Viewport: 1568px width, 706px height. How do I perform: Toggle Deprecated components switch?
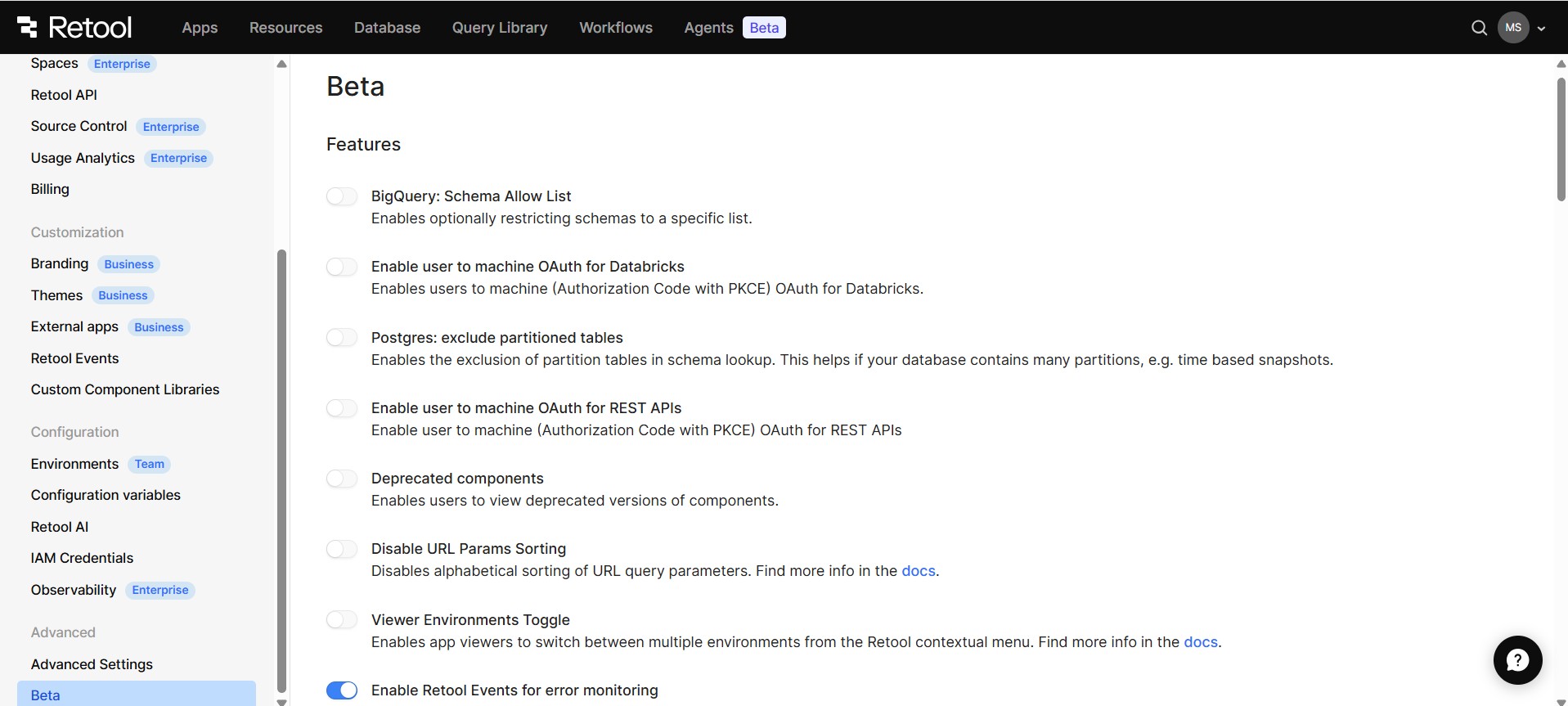point(342,479)
